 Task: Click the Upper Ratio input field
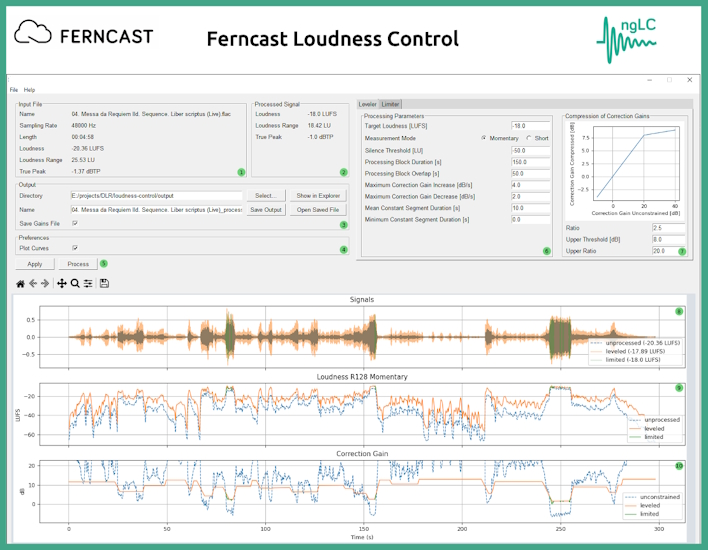(x=668, y=251)
